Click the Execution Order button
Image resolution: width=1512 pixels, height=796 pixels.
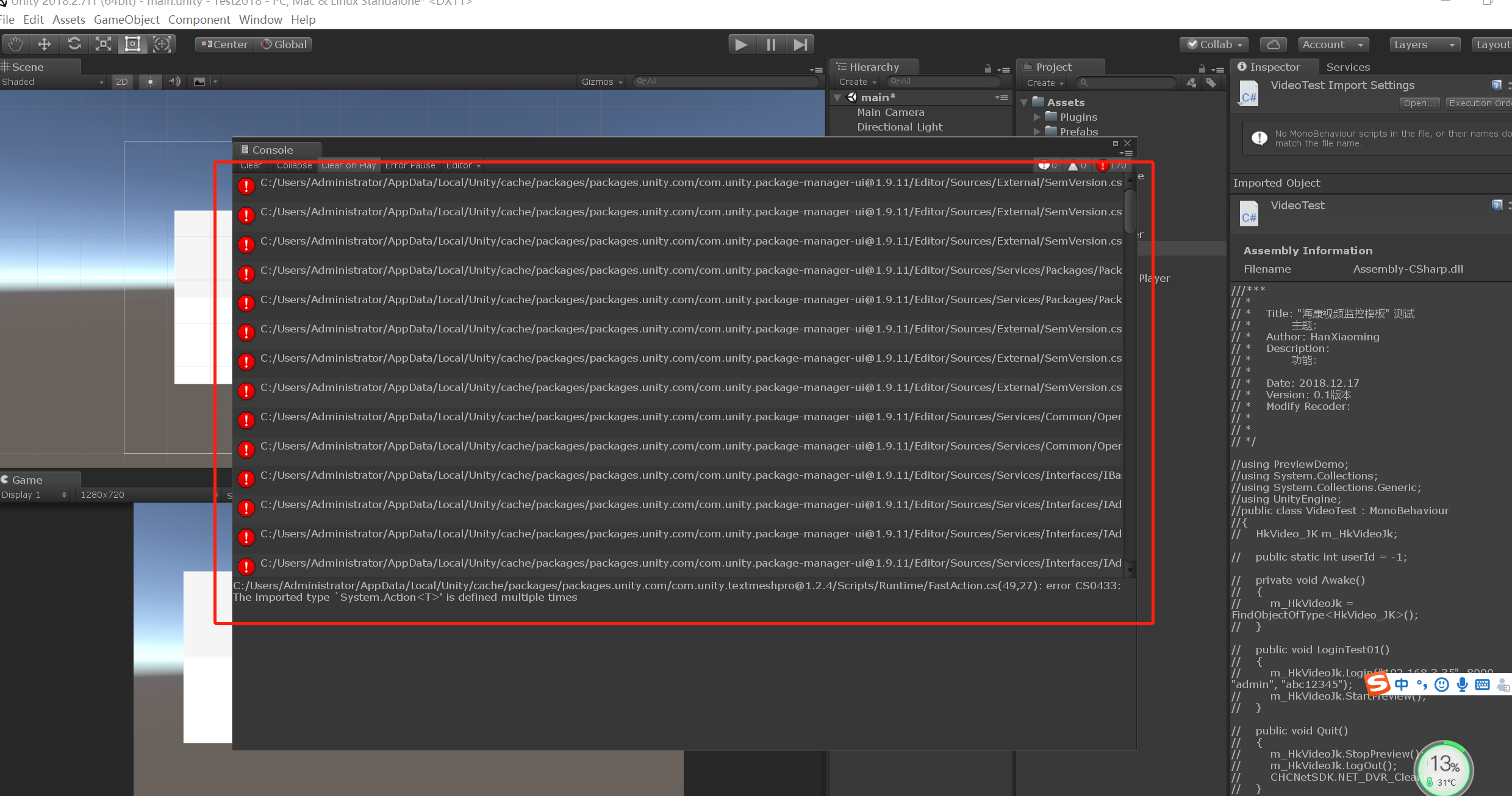(x=1480, y=103)
